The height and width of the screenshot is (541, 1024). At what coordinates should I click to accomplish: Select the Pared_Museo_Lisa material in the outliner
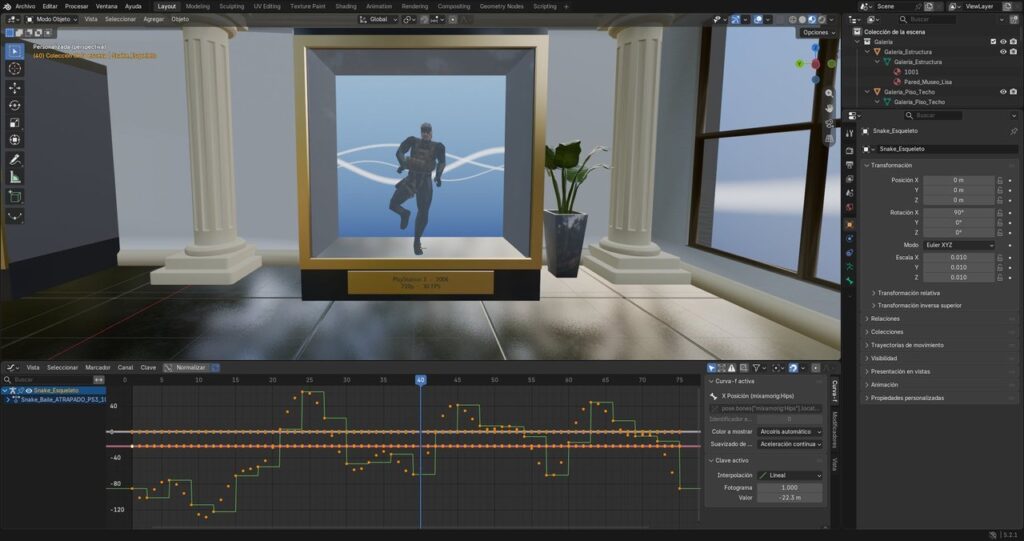pyautogui.click(x=927, y=82)
